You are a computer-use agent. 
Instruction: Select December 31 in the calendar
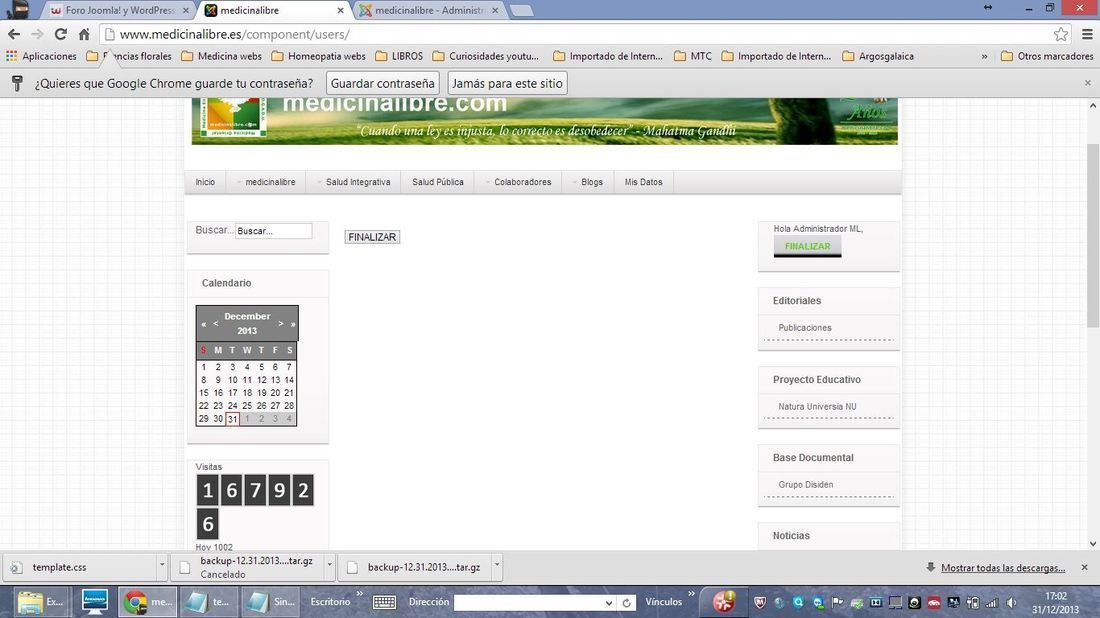point(232,419)
